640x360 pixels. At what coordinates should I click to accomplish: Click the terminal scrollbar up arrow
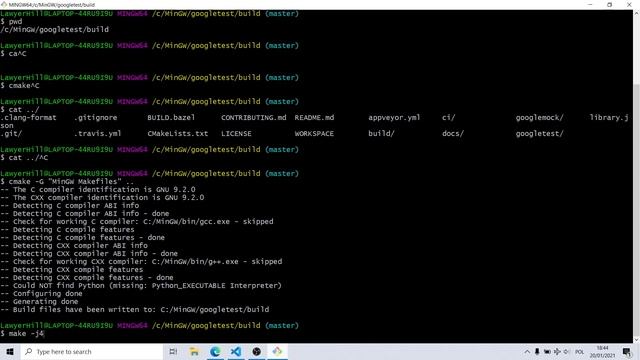tap(636, 13)
